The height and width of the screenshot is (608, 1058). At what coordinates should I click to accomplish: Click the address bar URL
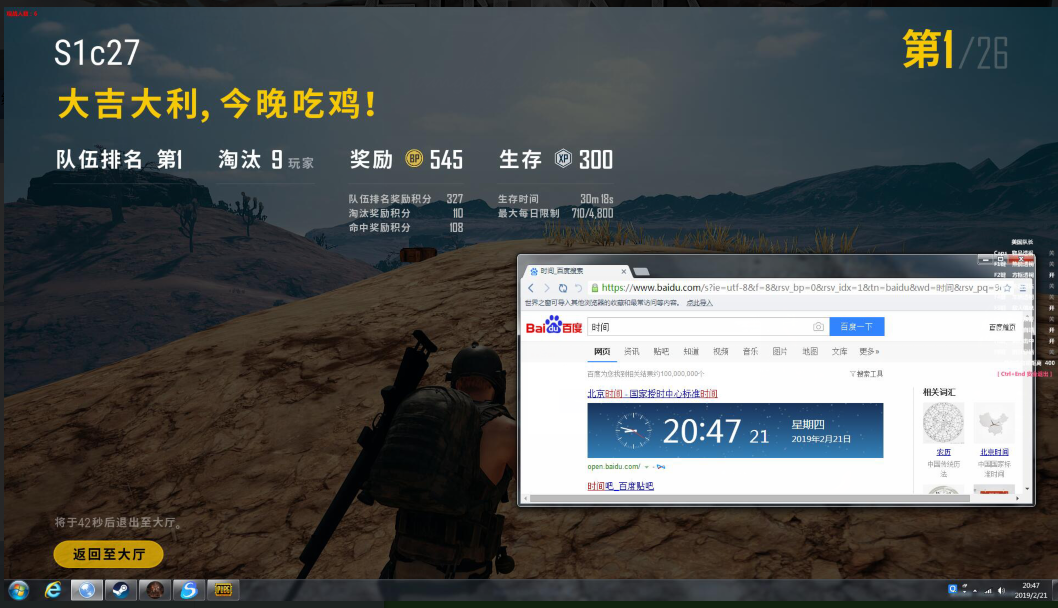[800, 288]
